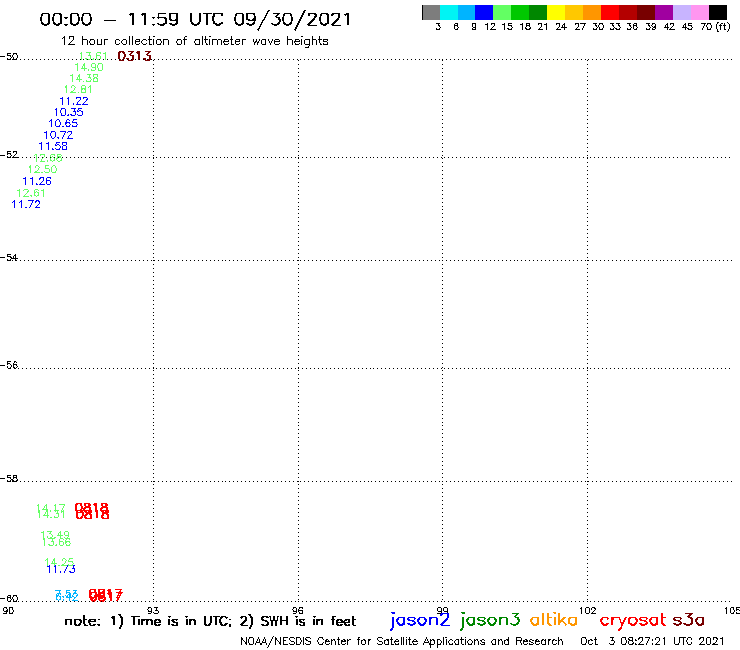Click the jason2 satellite legend label
Image resolution: width=740 pixels, height=650 pixels.
(x=420, y=620)
